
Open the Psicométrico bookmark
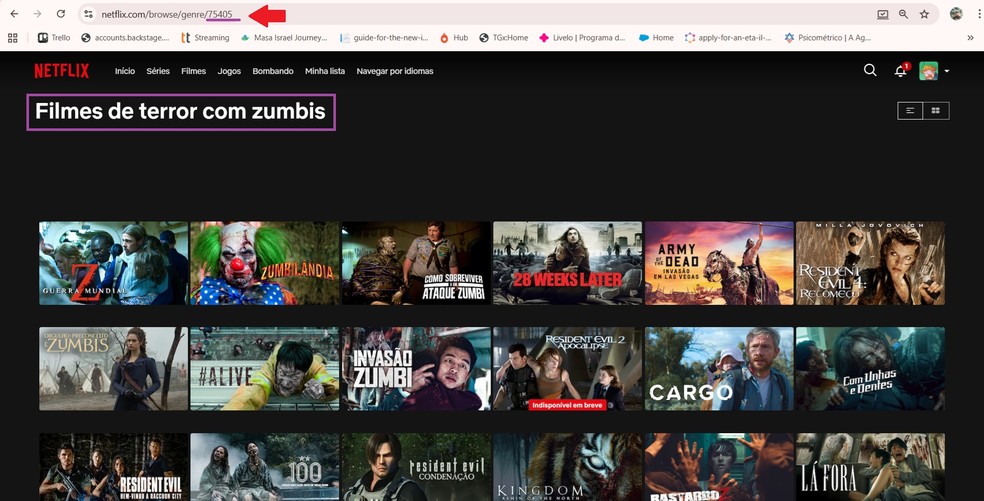tap(828, 38)
